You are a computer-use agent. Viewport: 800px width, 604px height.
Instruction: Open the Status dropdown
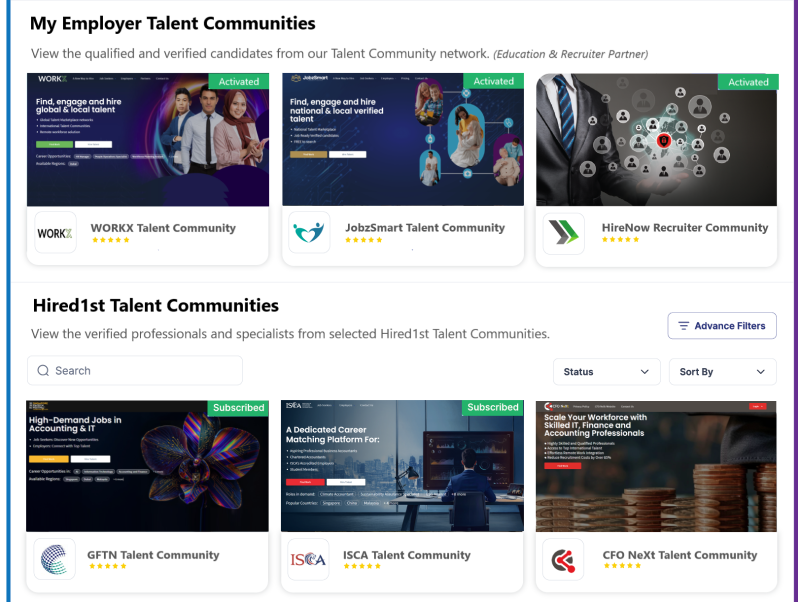pos(606,372)
